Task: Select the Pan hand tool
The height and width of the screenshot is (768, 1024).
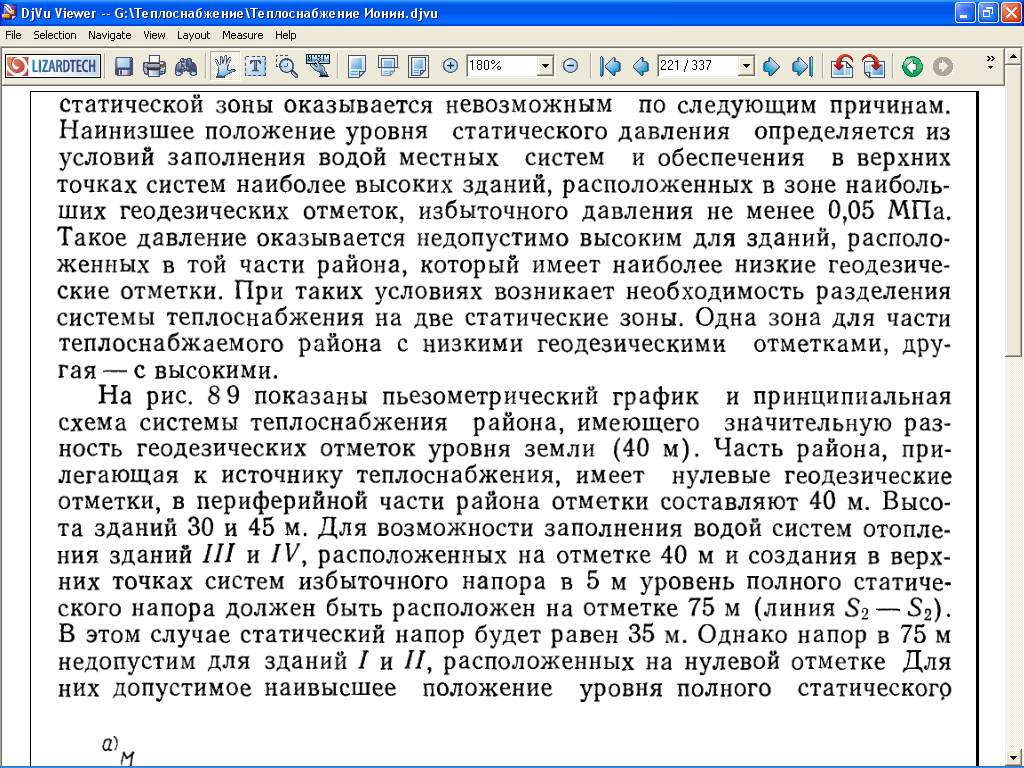Action: [x=224, y=66]
